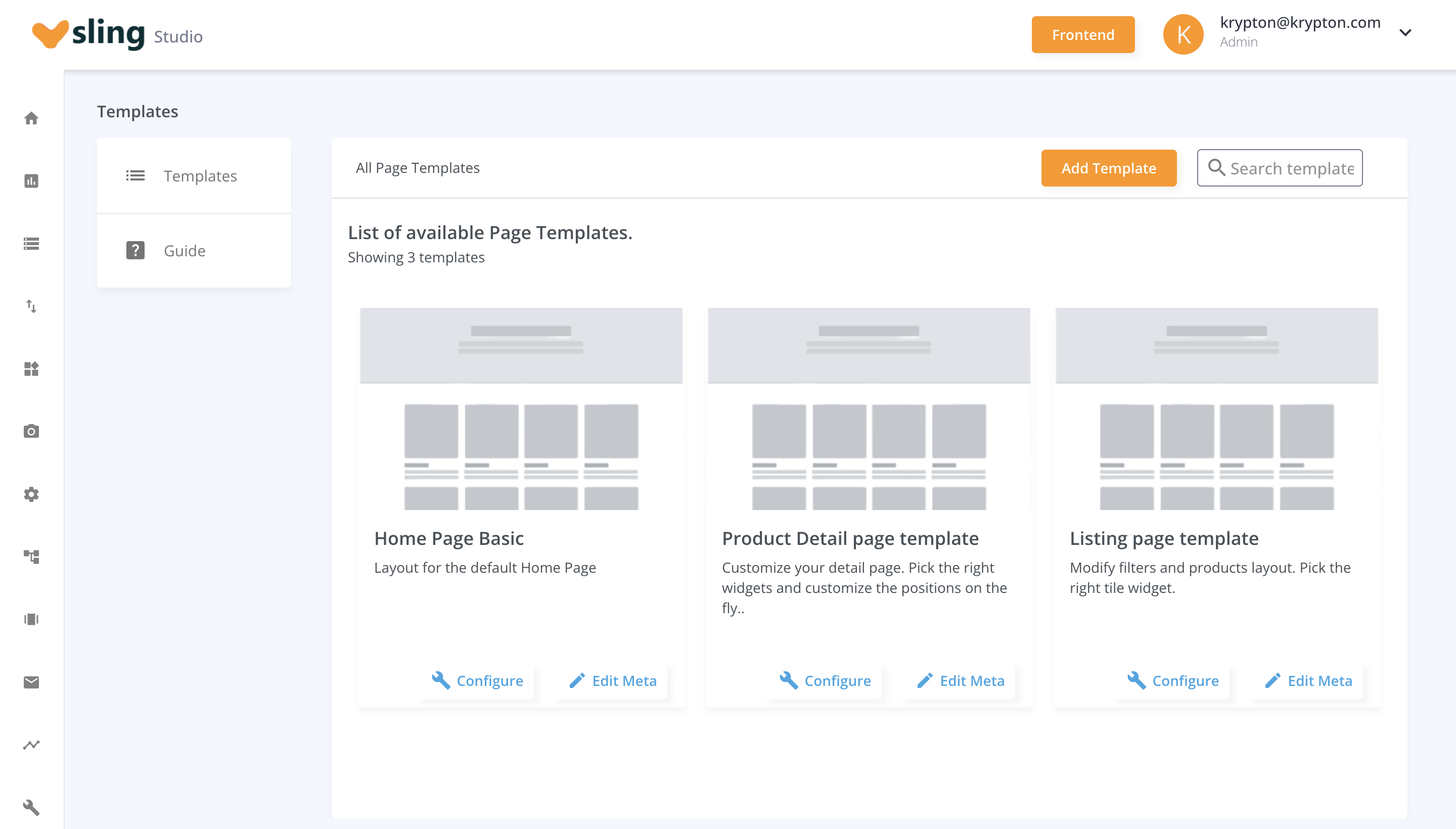
Task: Open the mail envelope sidebar icon
Action: coord(31,682)
